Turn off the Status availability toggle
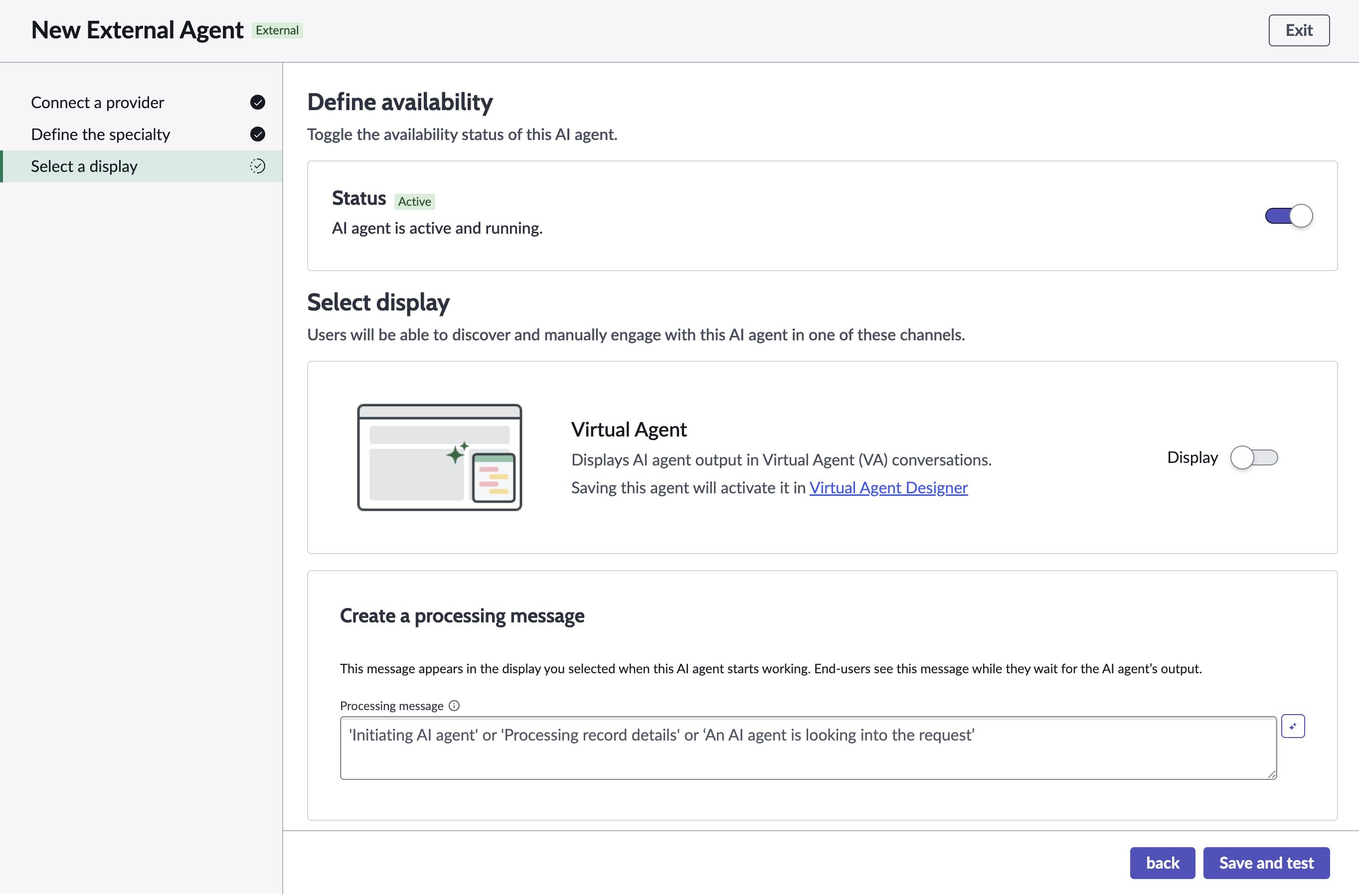Viewport: 1359px width, 896px height. (x=1289, y=216)
